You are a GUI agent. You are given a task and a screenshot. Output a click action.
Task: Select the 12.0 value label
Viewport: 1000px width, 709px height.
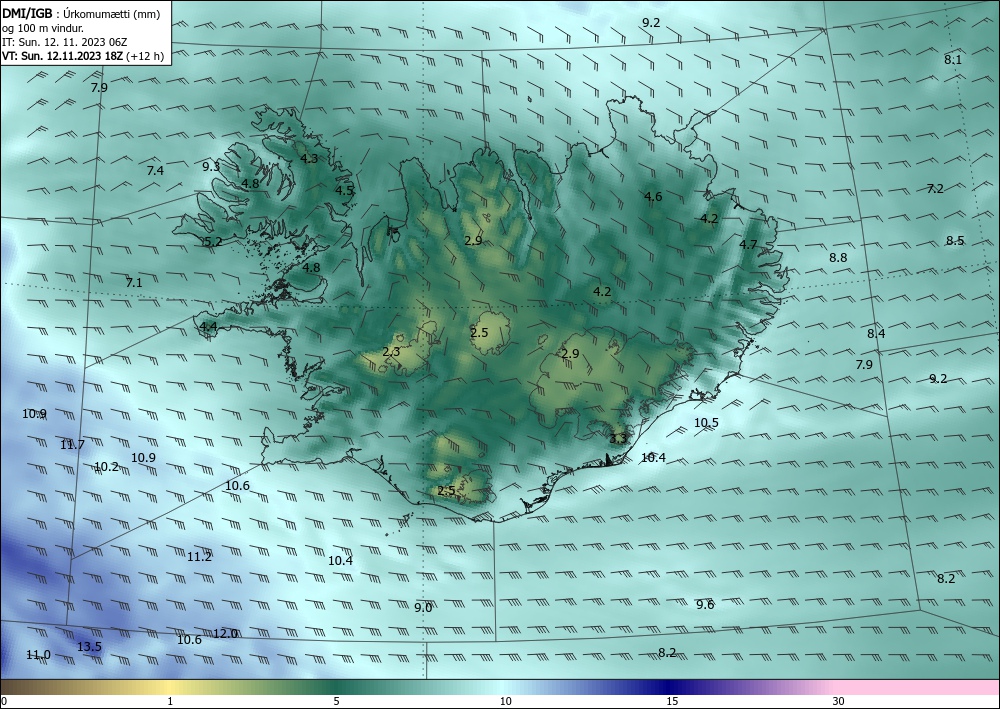click(x=225, y=634)
